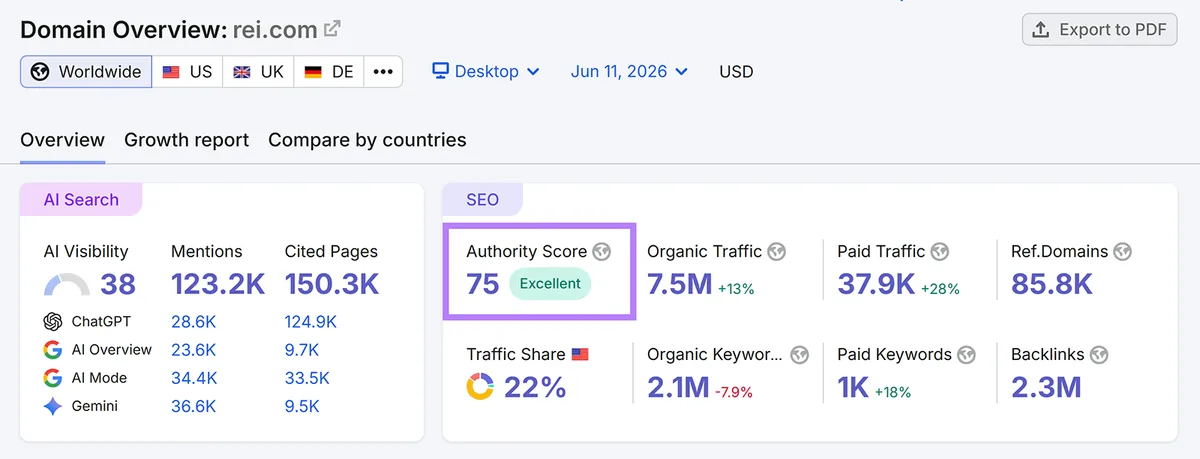Open ChatGPT cited pages 124.9K

(311, 322)
